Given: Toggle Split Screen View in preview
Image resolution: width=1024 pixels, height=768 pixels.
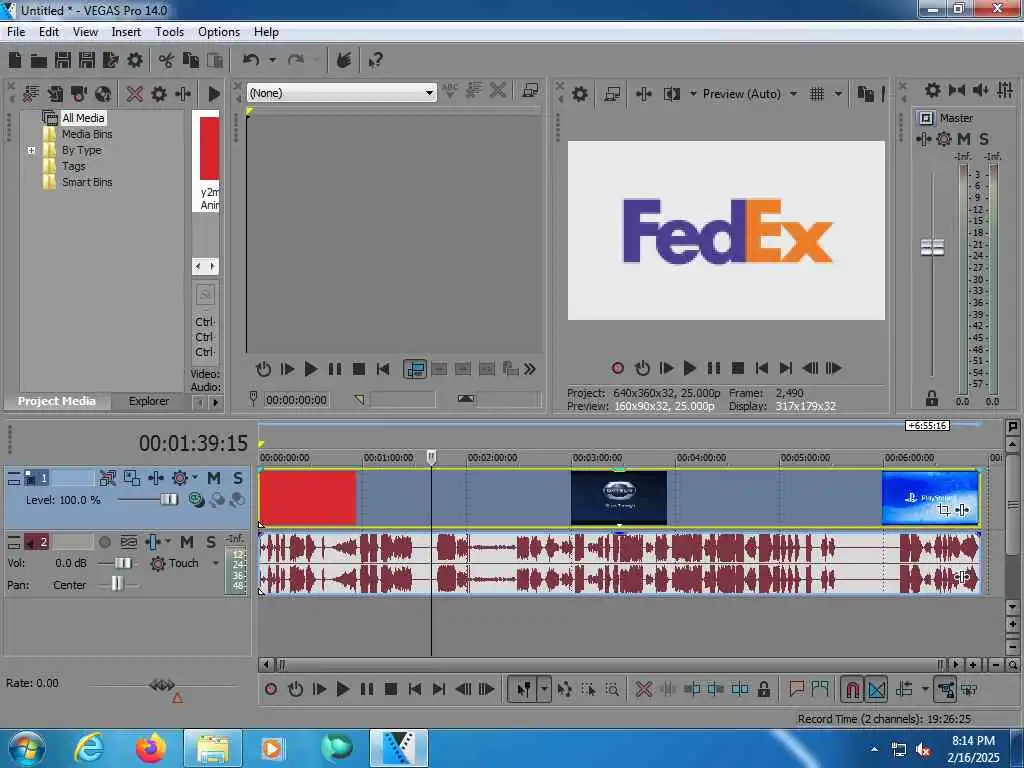Looking at the screenshot, I should coord(671,94).
